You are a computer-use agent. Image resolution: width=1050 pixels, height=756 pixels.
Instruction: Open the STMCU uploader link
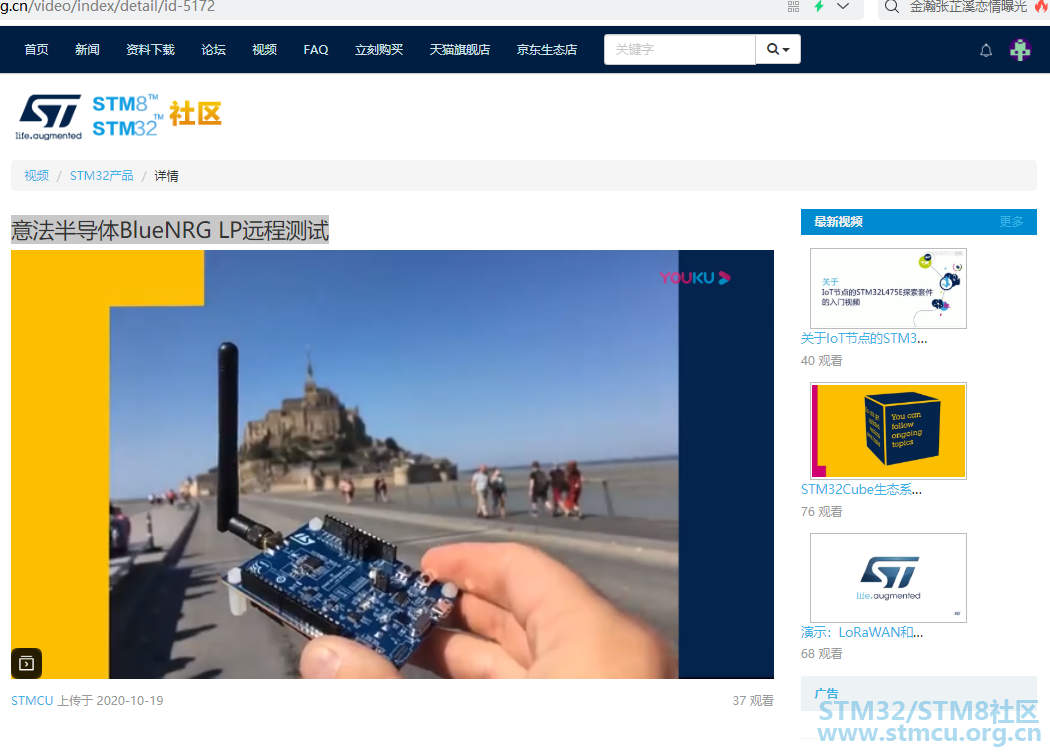pos(32,700)
